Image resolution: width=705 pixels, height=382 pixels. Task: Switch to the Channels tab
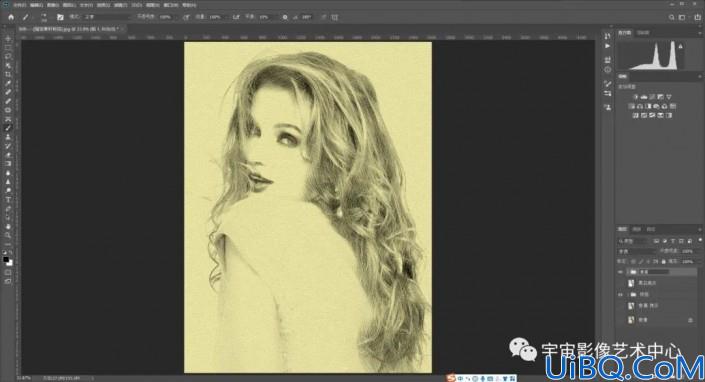pos(637,229)
